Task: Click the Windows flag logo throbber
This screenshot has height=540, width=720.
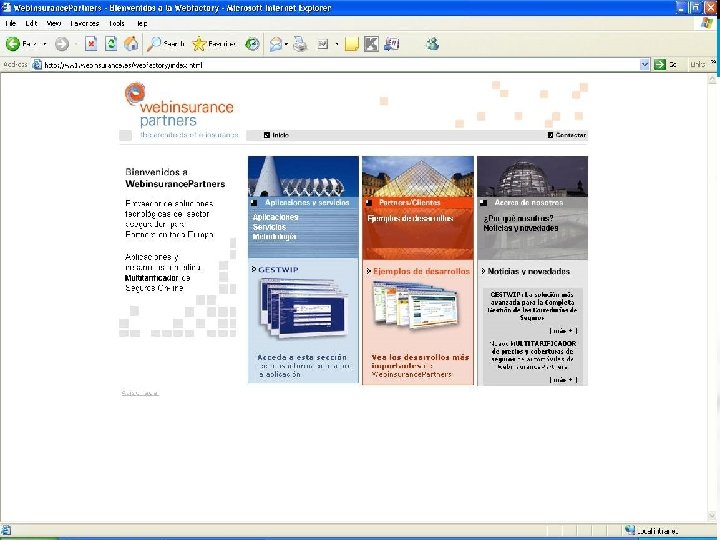Action: click(707, 23)
